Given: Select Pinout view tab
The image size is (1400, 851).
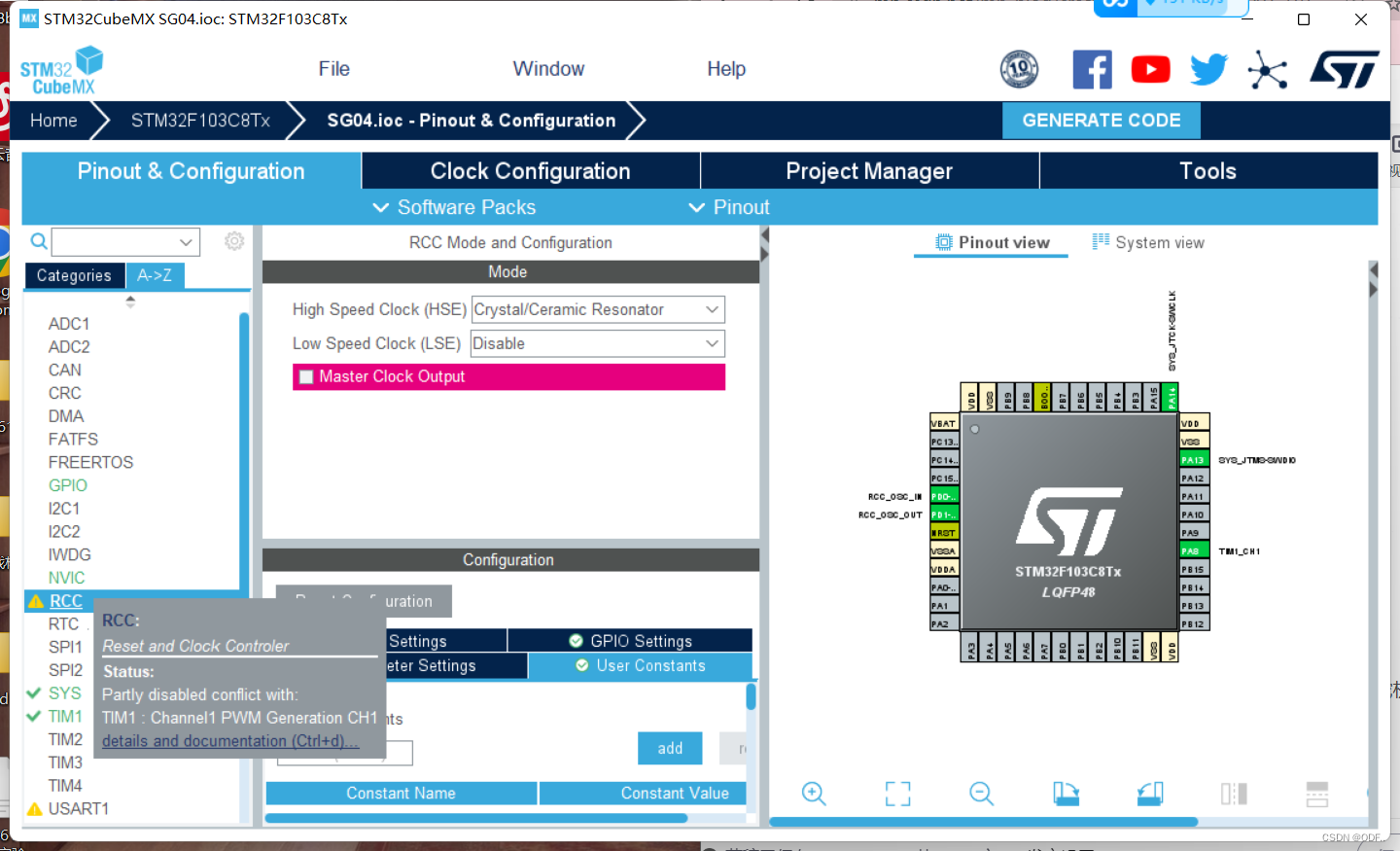Looking at the screenshot, I should (x=992, y=243).
